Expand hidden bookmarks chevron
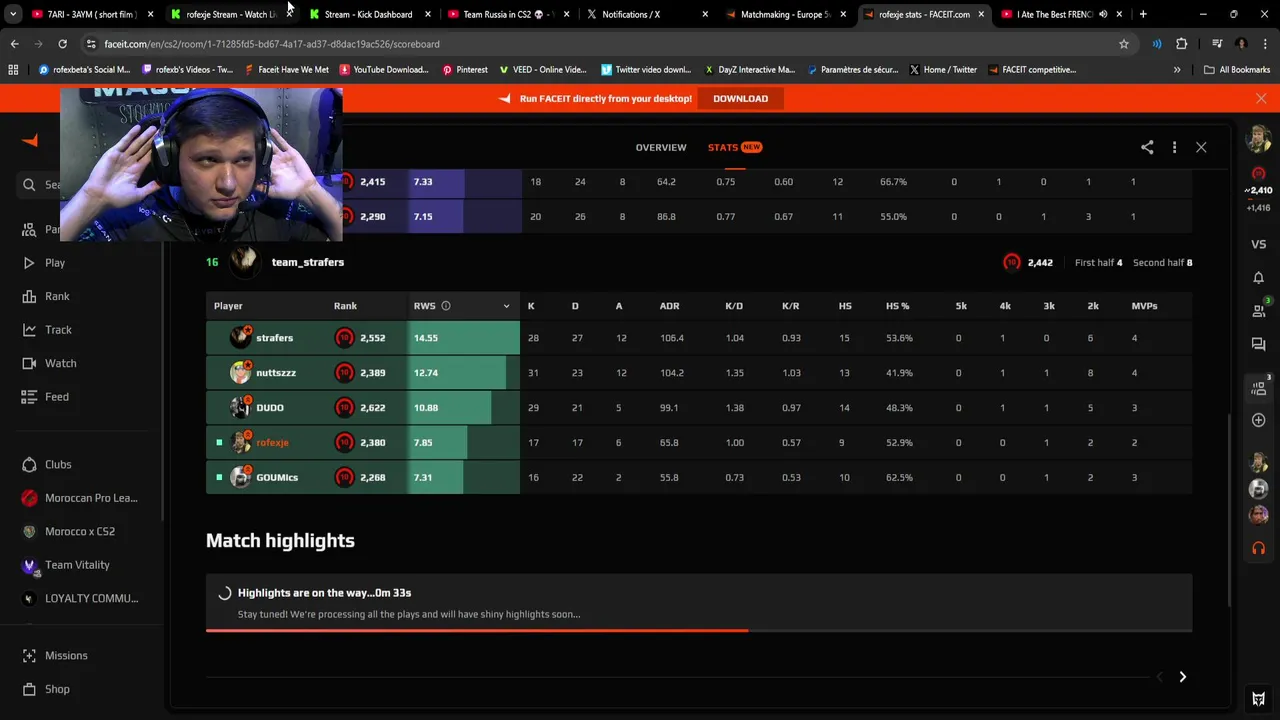The height and width of the screenshot is (720, 1280). (1177, 70)
